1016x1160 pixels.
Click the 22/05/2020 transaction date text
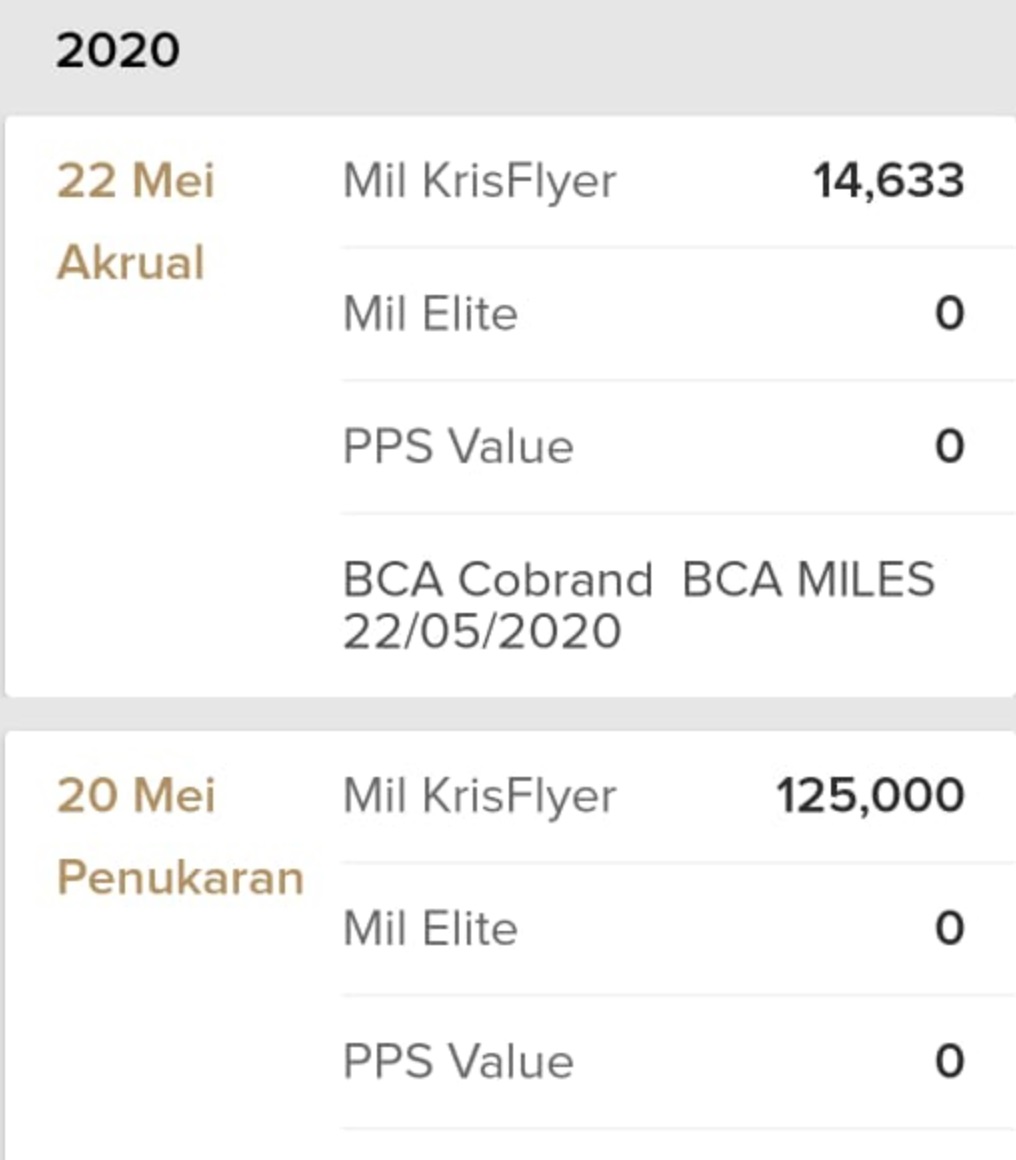(482, 632)
